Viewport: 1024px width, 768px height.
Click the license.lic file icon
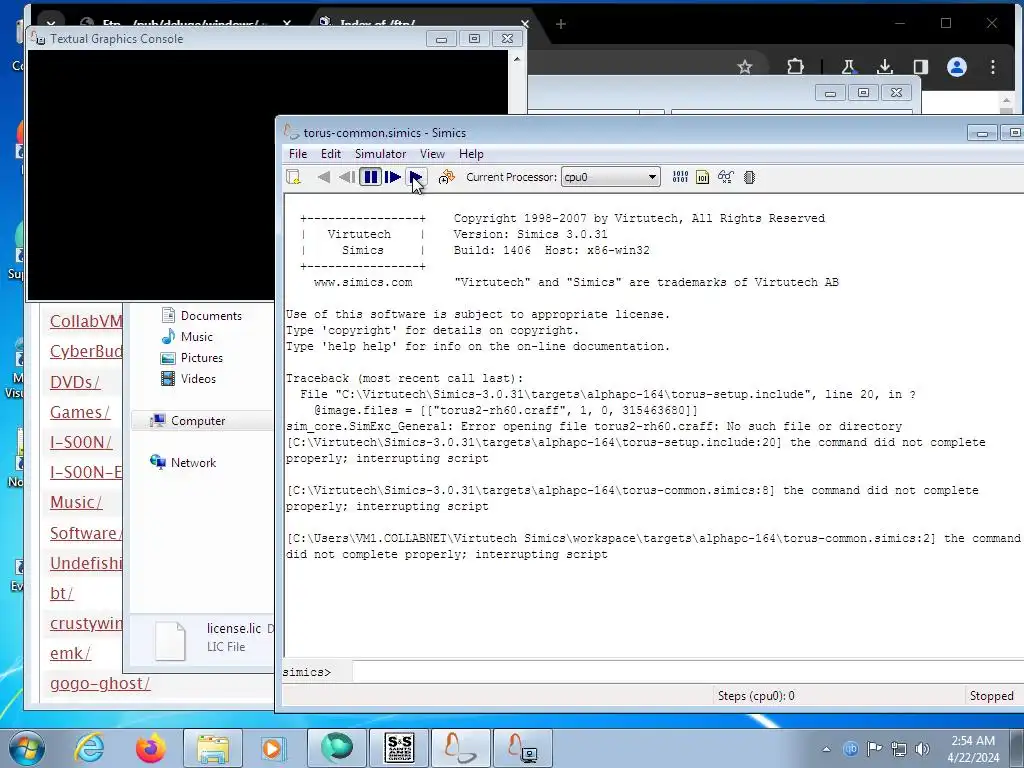tap(170, 639)
